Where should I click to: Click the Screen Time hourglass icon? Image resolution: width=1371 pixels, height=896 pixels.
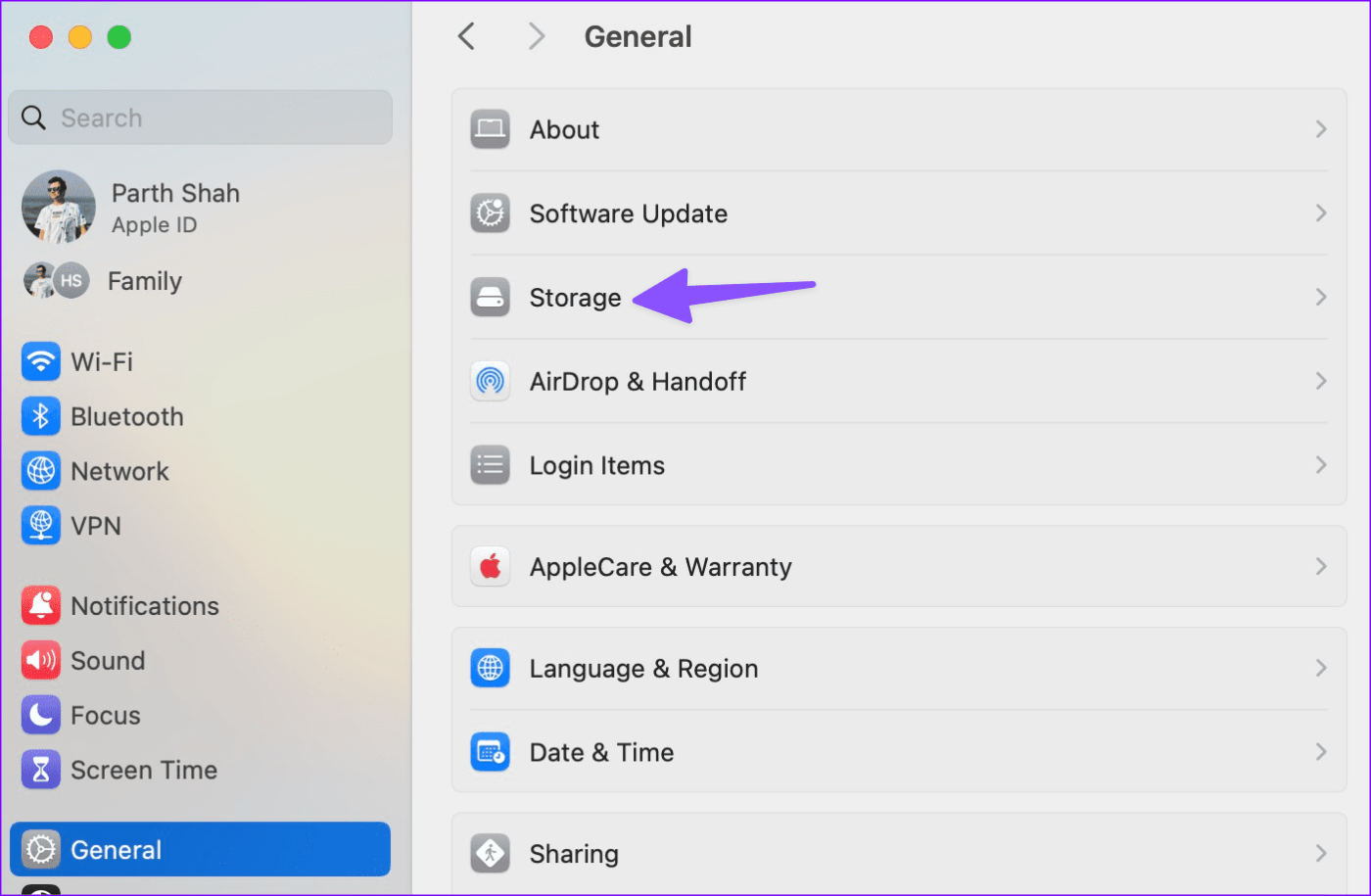[40, 771]
